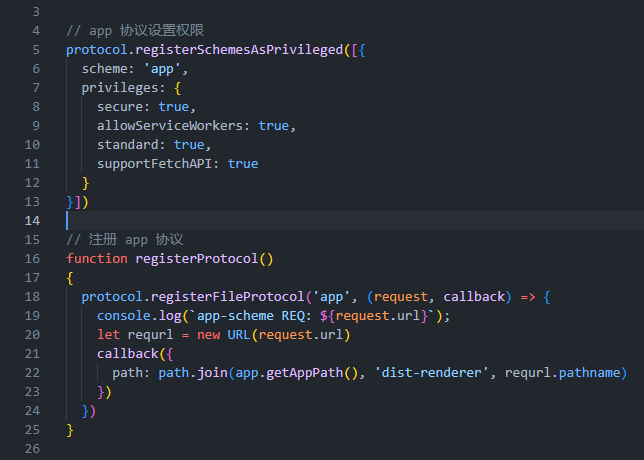
Task: Click the 'callback' call on line 21
Action: 127,354
